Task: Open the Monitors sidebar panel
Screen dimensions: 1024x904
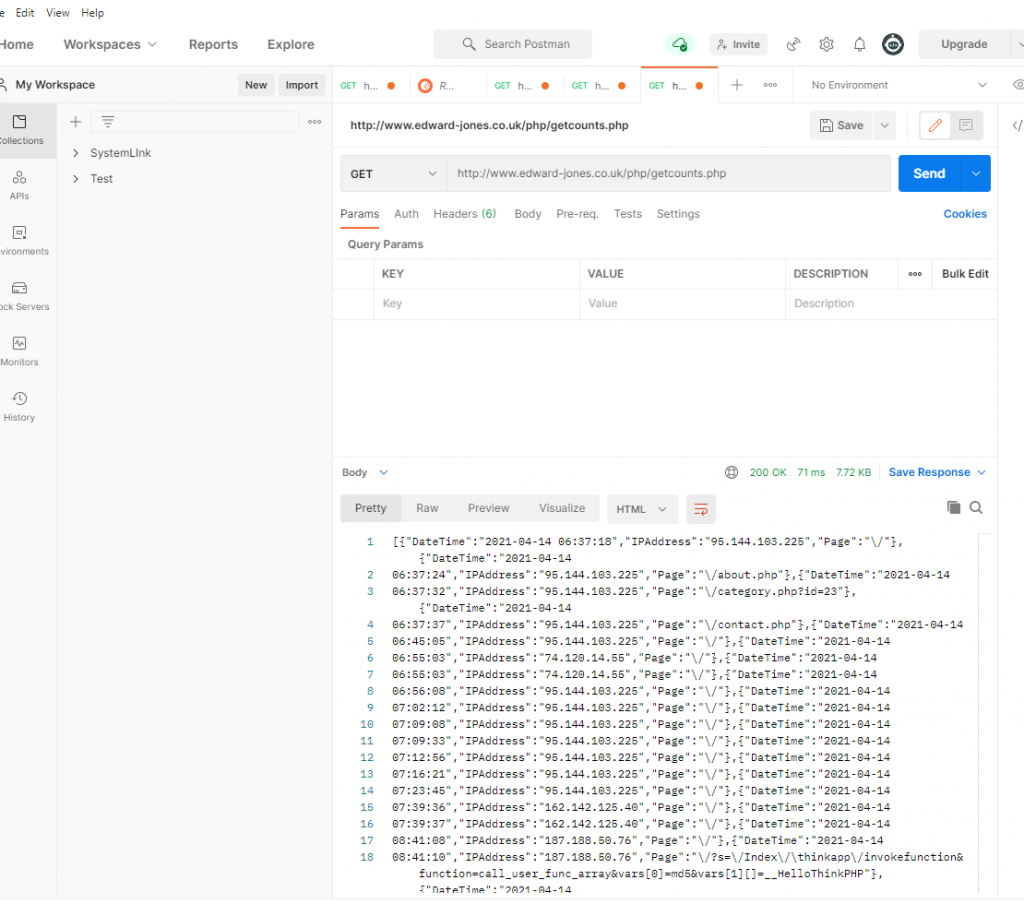Action: point(20,351)
